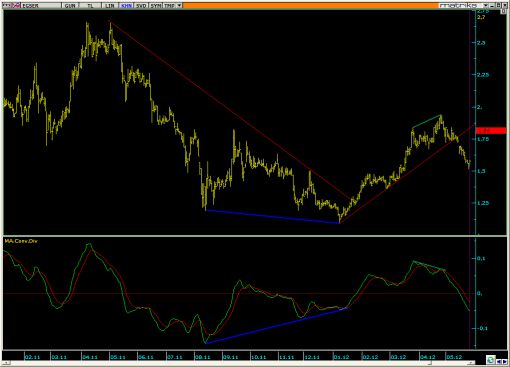
Task: Toggle the KHN toolbar button
Action: (x=126, y=6)
